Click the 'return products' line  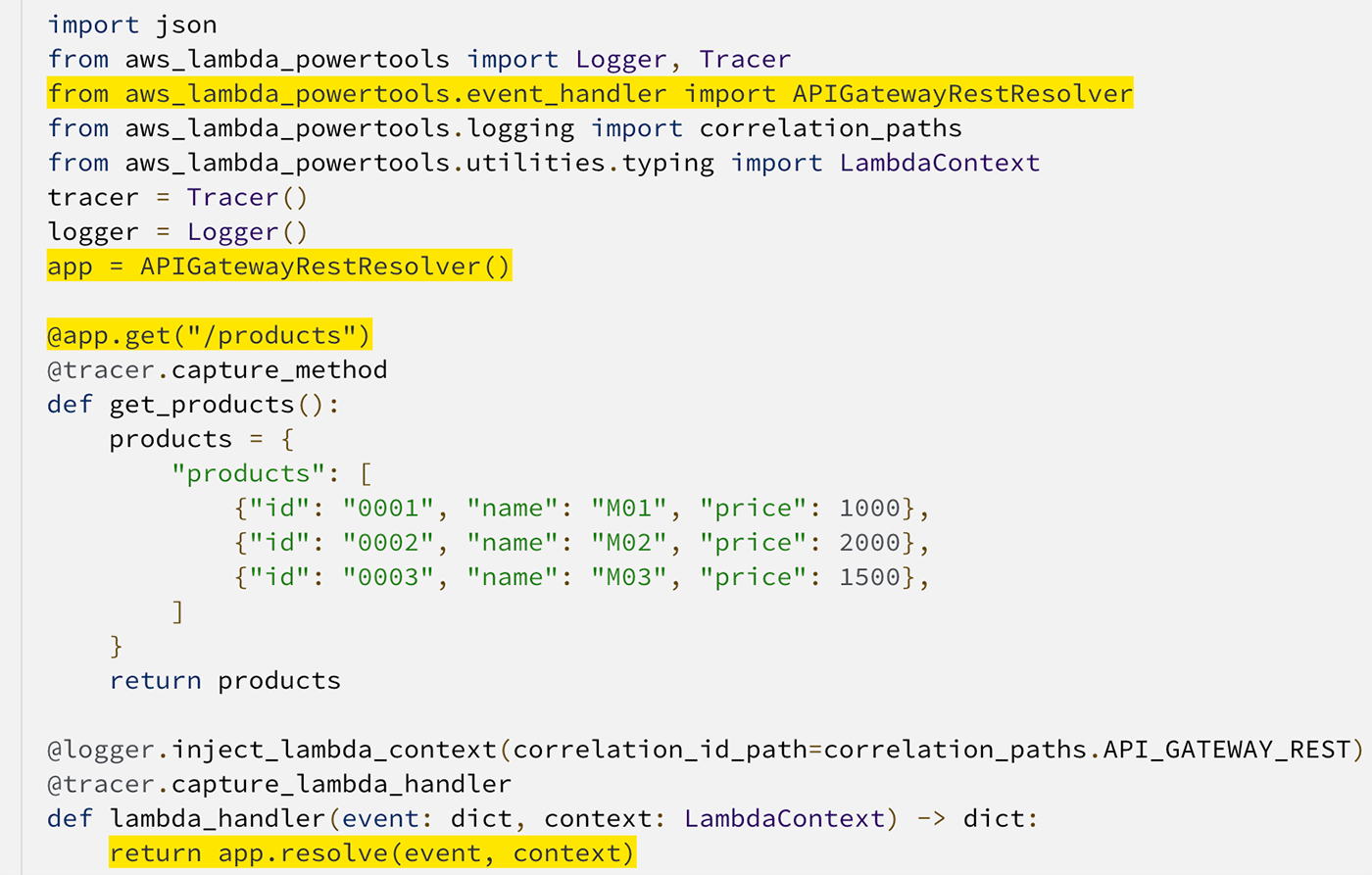pos(225,680)
